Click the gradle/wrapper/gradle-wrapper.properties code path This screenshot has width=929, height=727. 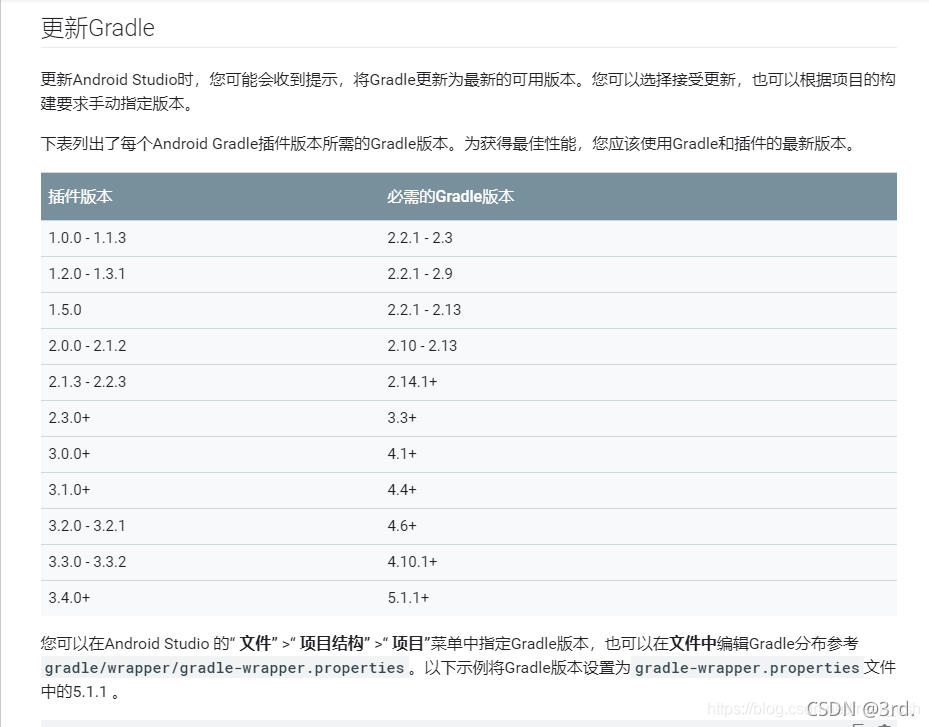pos(225,668)
